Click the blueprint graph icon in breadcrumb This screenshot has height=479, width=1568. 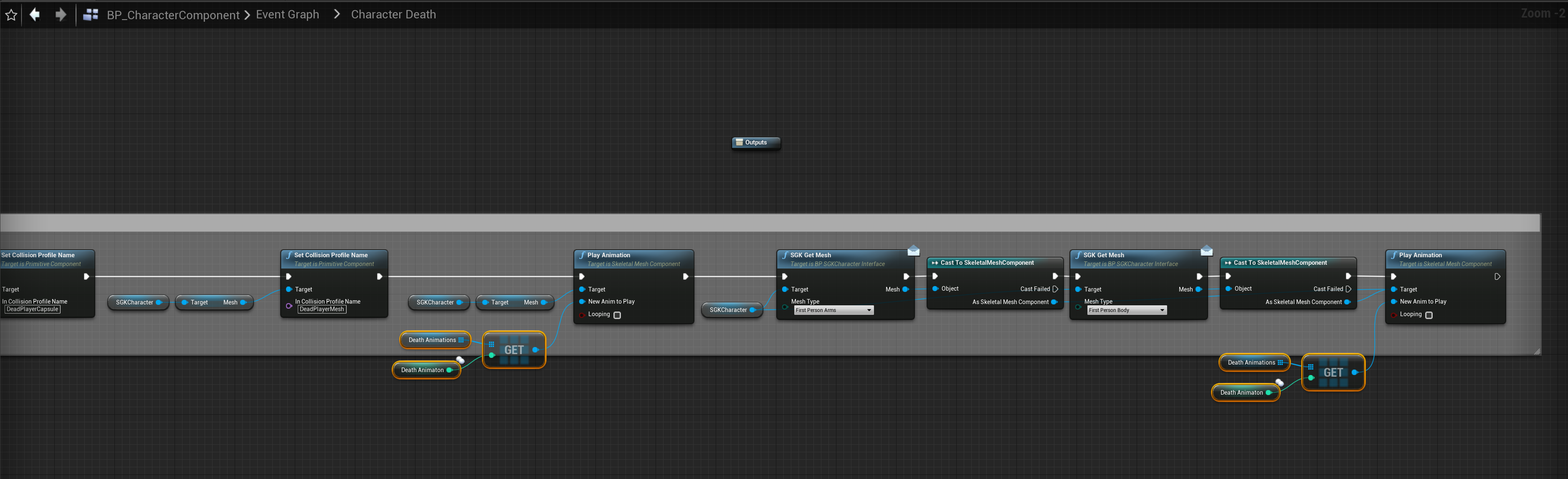tap(91, 15)
